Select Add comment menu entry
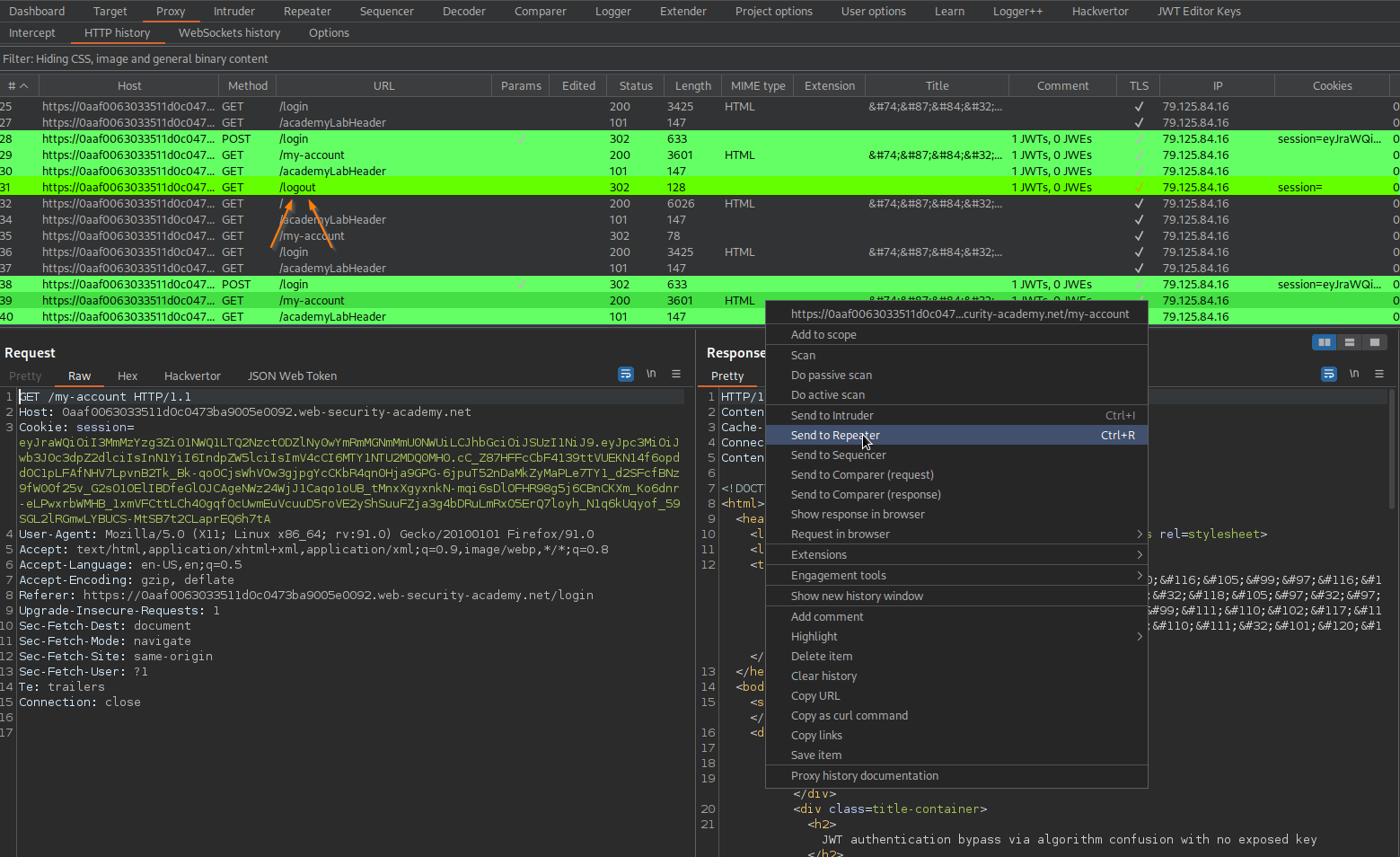 (956, 617)
